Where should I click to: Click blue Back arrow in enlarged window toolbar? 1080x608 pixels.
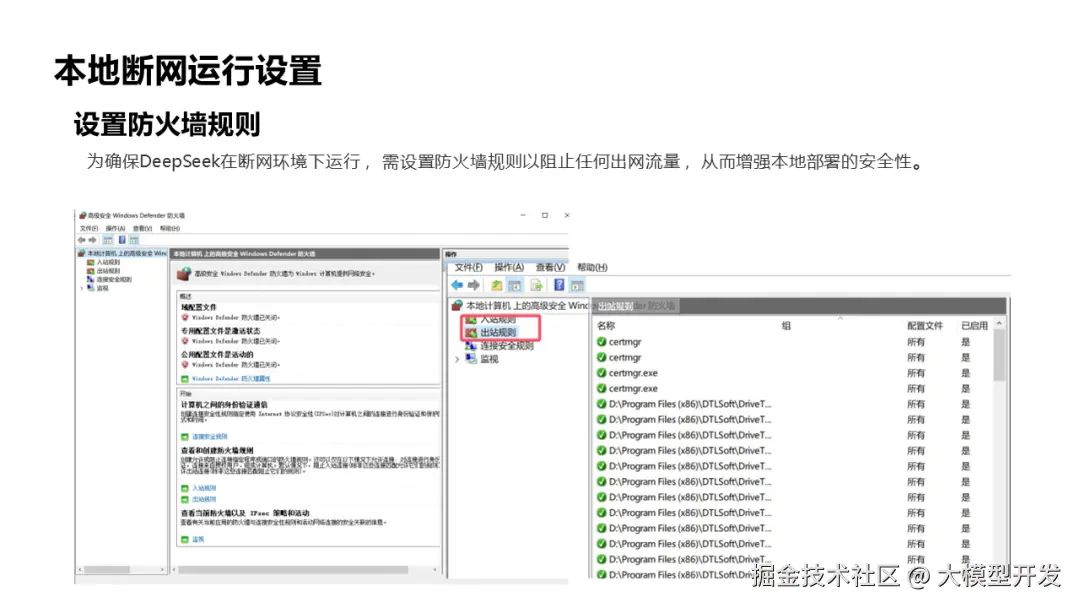click(457, 285)
